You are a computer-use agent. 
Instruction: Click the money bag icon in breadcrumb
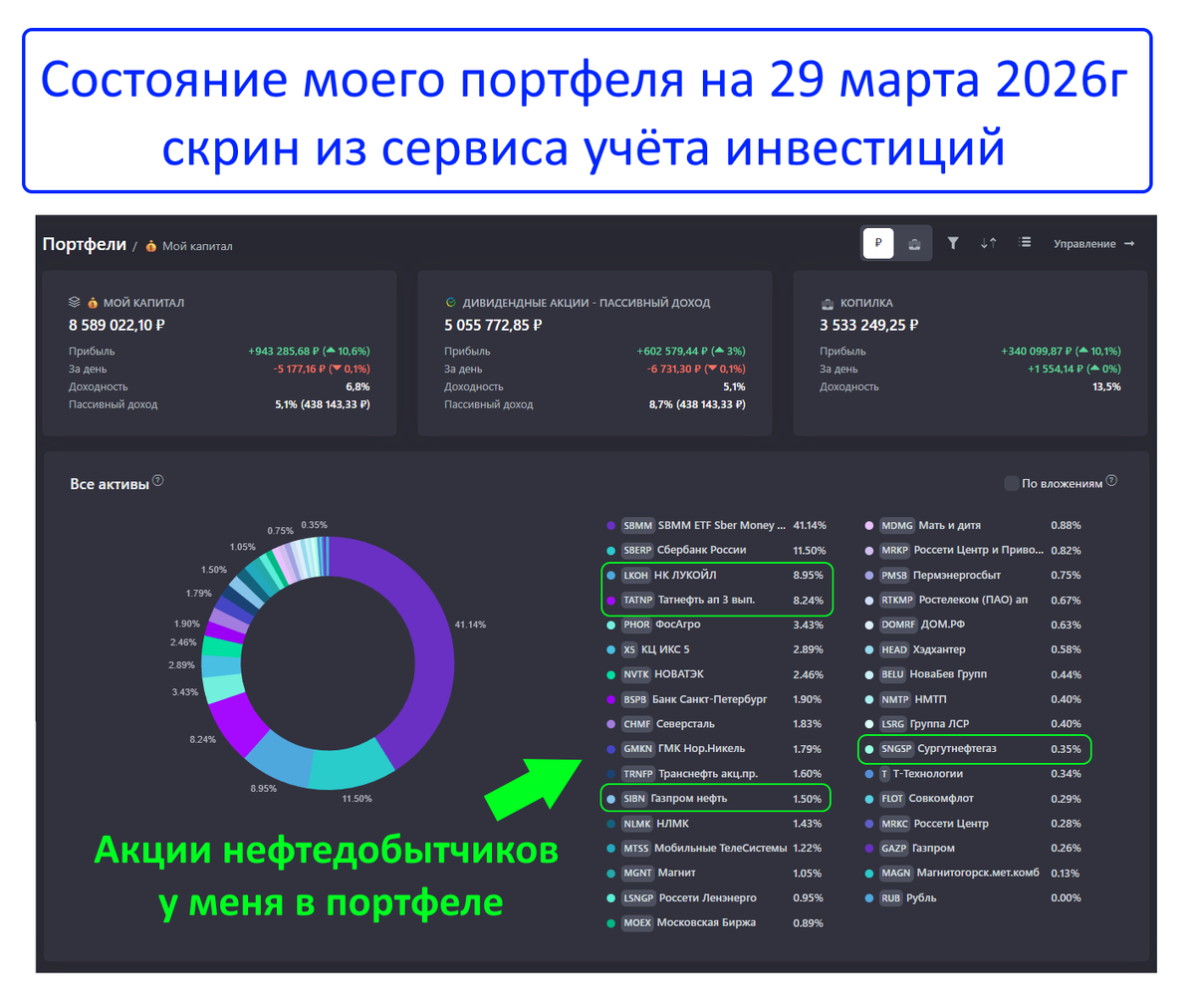point(151,246)
